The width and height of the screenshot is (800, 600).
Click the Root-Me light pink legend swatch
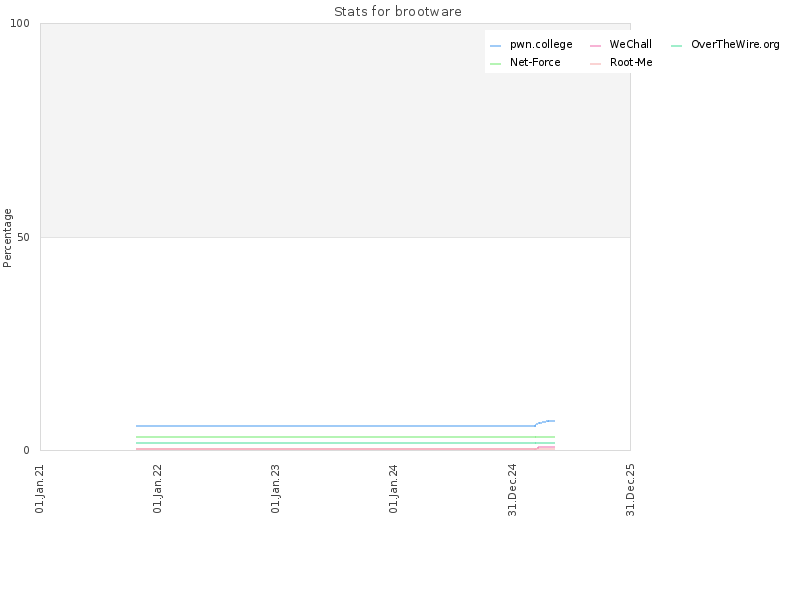pyautogui.click(x=595, y=64)
